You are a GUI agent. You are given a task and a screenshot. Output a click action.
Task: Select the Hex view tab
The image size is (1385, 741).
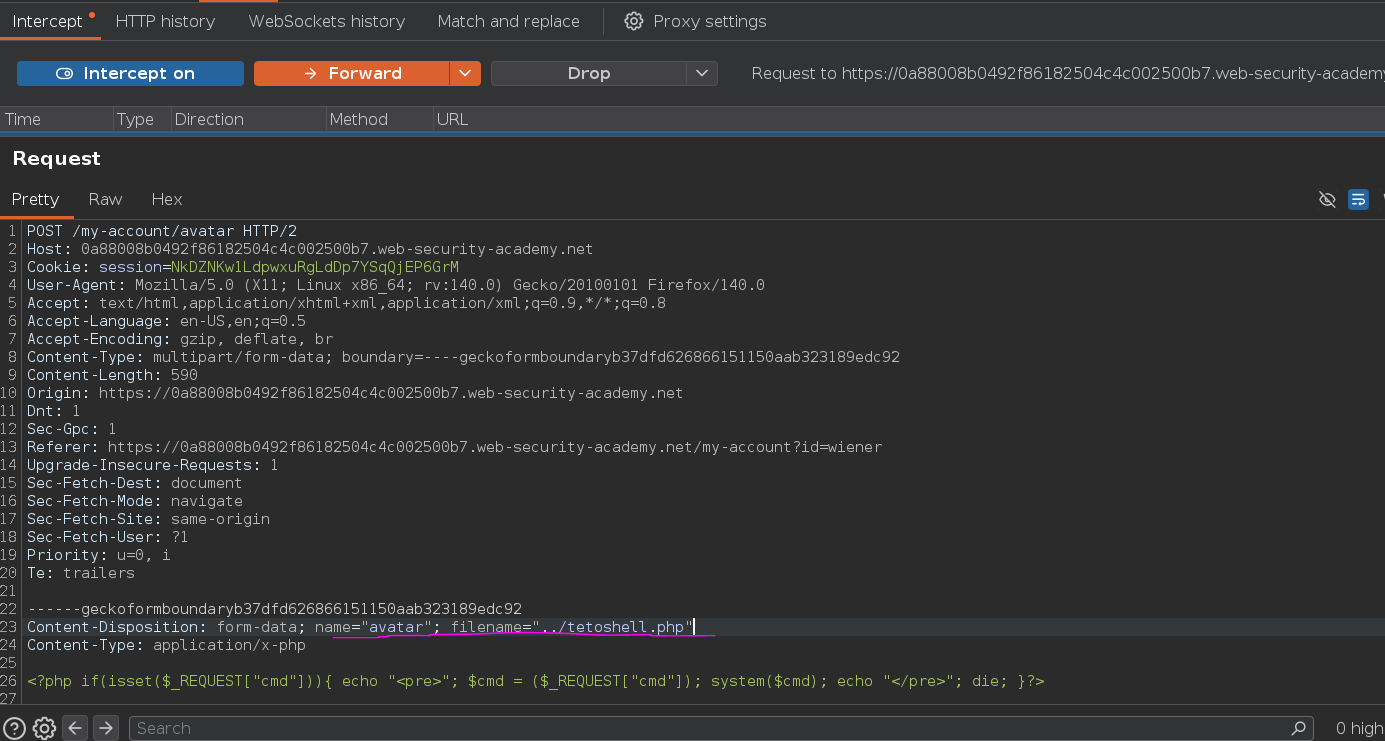point(167,199)
